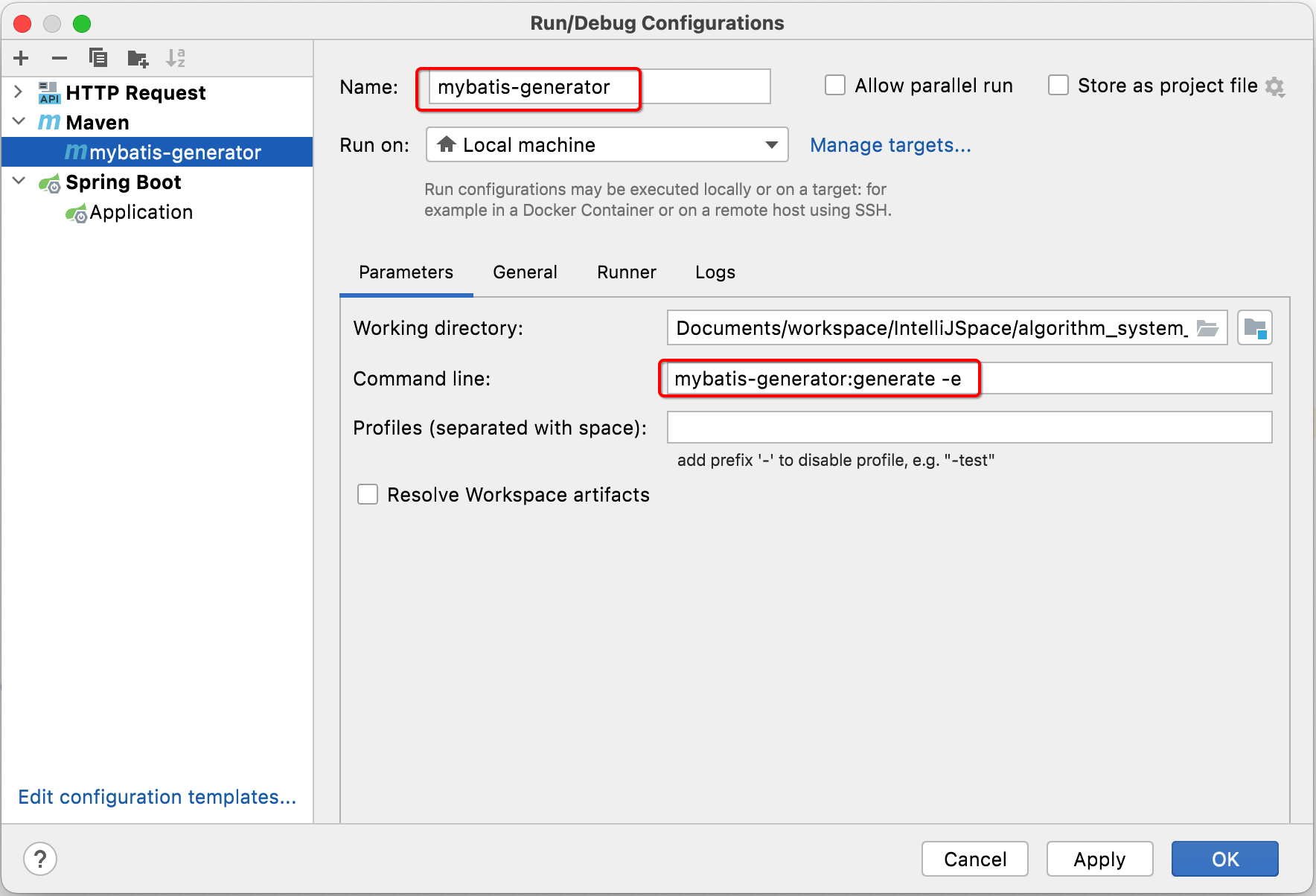The height and width of the screenshot is (896, 1316).
Task: Select the Spring Boot tree row
Action: tap(157, 182)
